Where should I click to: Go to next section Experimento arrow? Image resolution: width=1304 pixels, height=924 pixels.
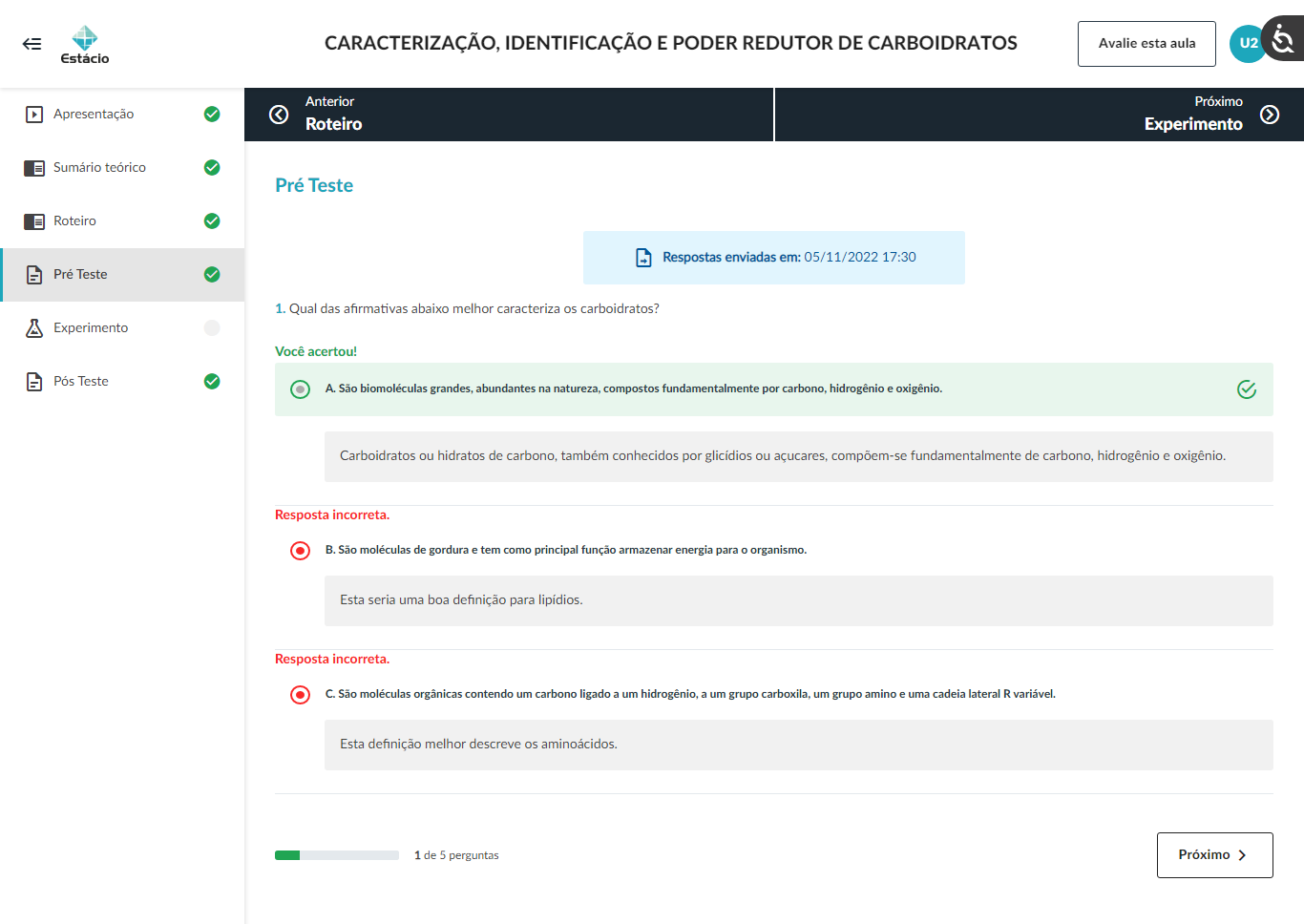[x=1270, y=115]
